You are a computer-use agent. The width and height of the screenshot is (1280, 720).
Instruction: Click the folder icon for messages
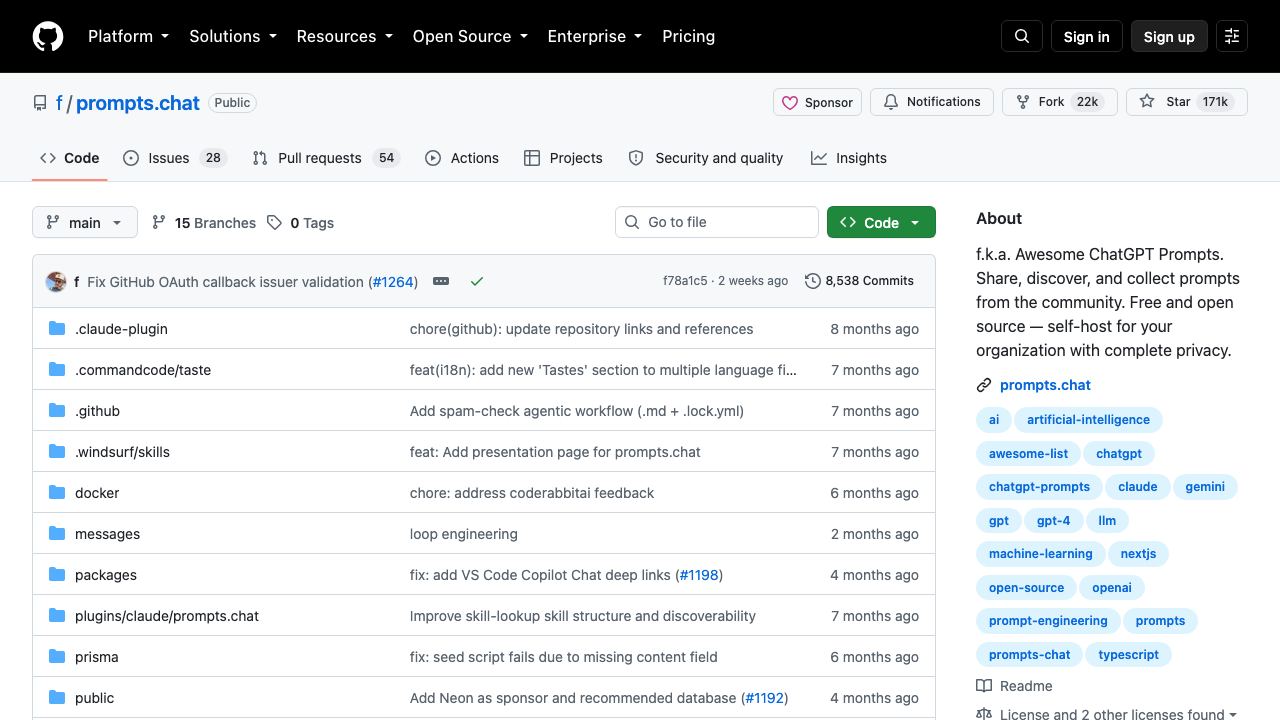(x=57, y=533)
